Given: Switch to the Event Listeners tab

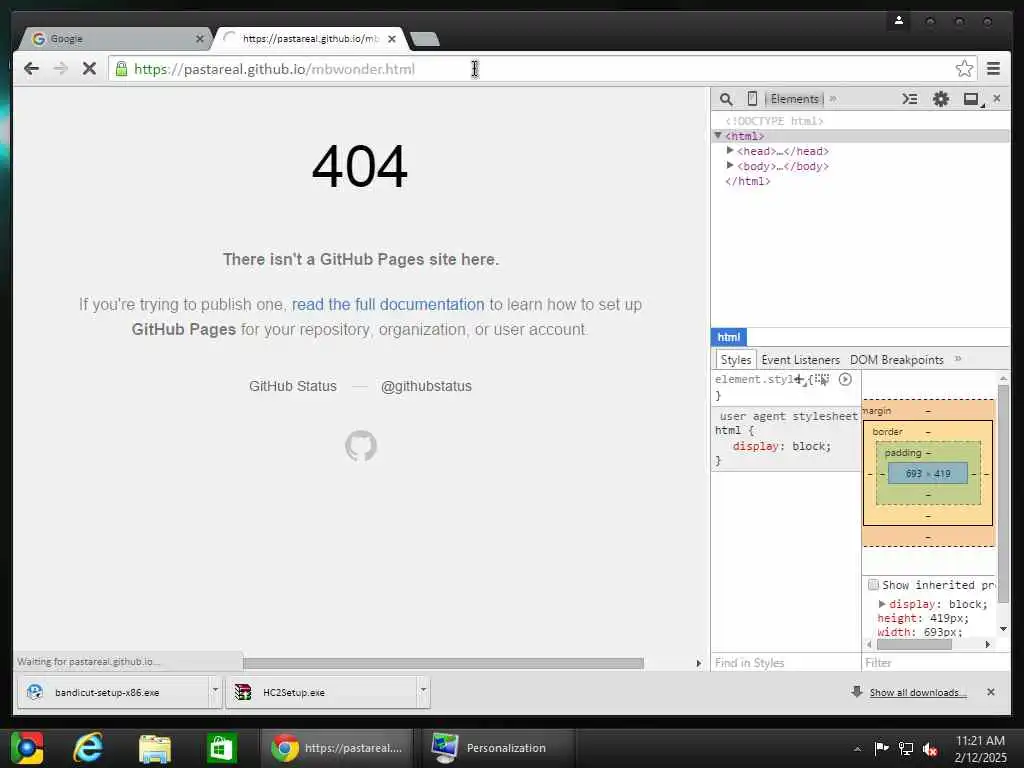Looking at the screenshot, I should 801,360.
